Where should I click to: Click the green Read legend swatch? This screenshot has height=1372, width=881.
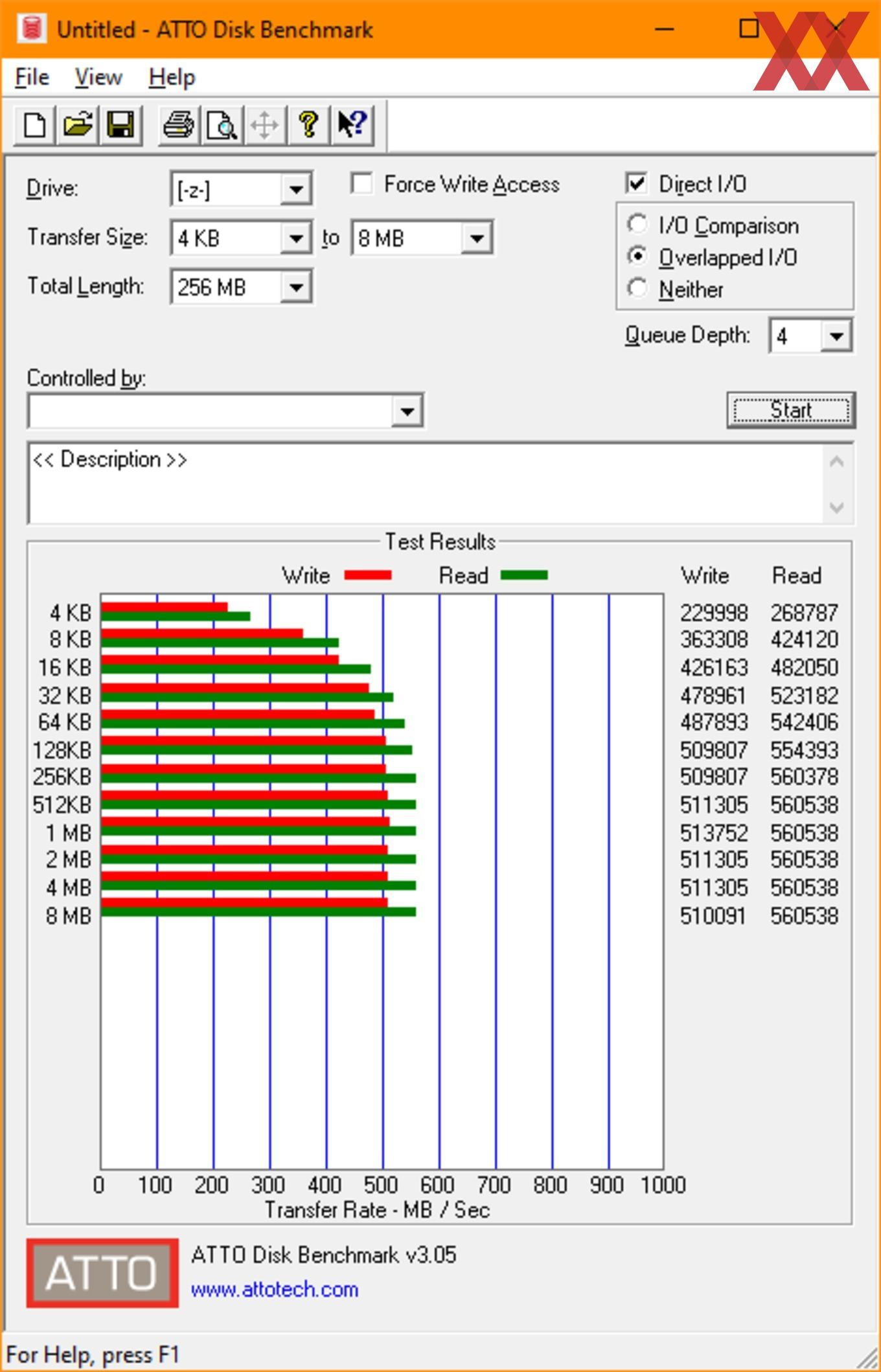524,575
